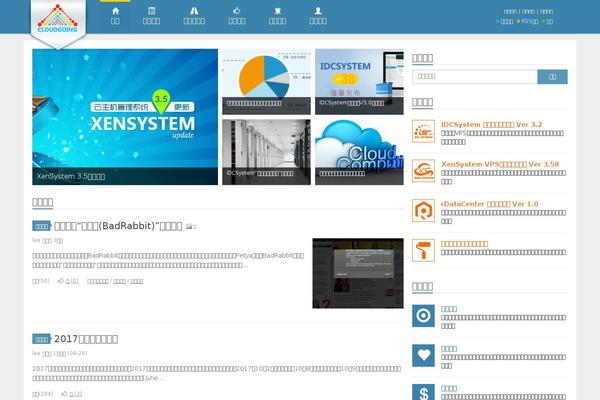600x400 pixels.
Task: Open the BadRabbit article title
Action: tap(118, 226)
